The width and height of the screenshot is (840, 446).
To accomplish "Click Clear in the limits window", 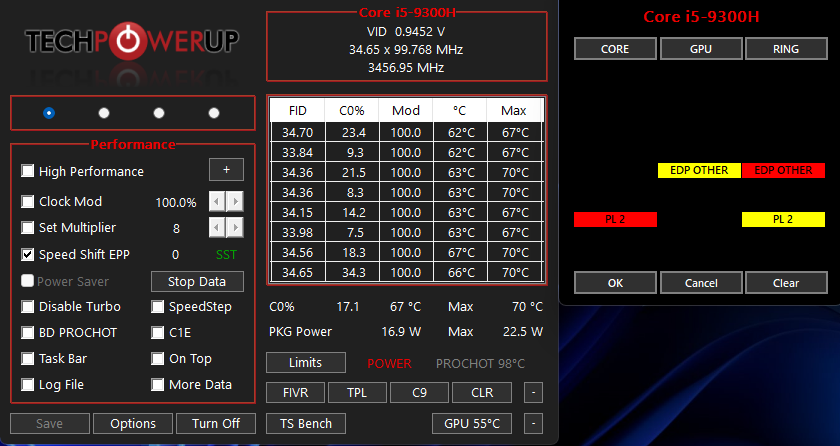I will pos(786,283).
